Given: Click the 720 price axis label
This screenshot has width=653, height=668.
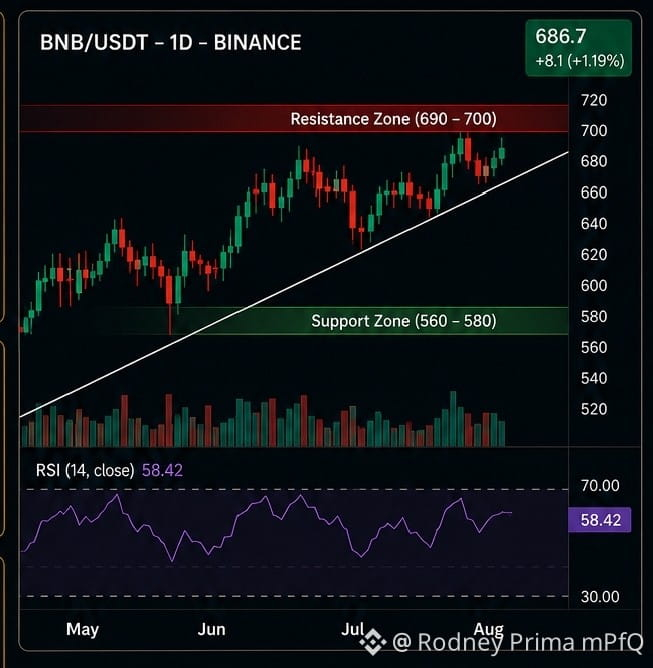Looking at the screenshot, I should click(x=594, y=101).
